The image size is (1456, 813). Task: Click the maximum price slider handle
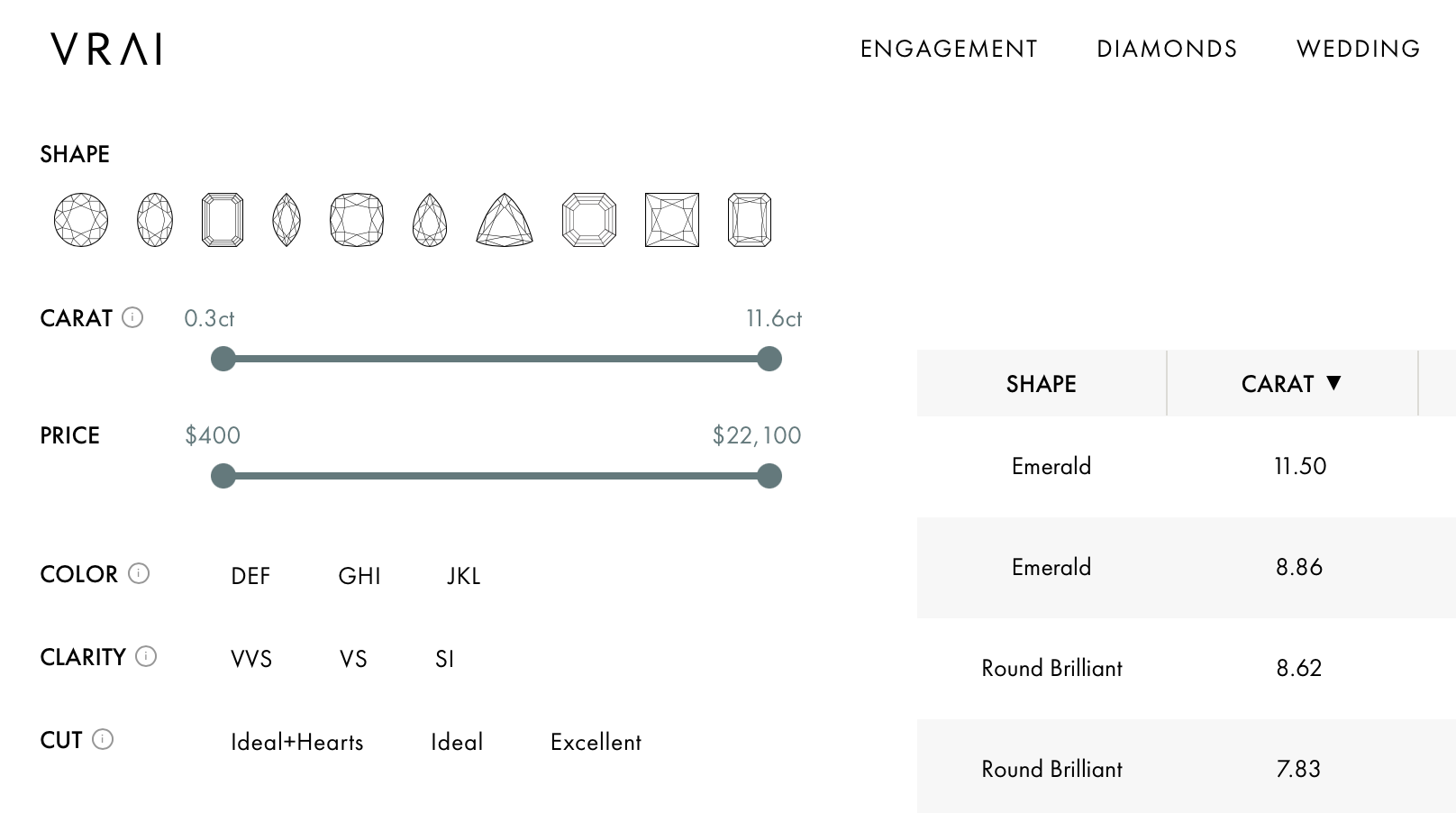pos(769,476)
